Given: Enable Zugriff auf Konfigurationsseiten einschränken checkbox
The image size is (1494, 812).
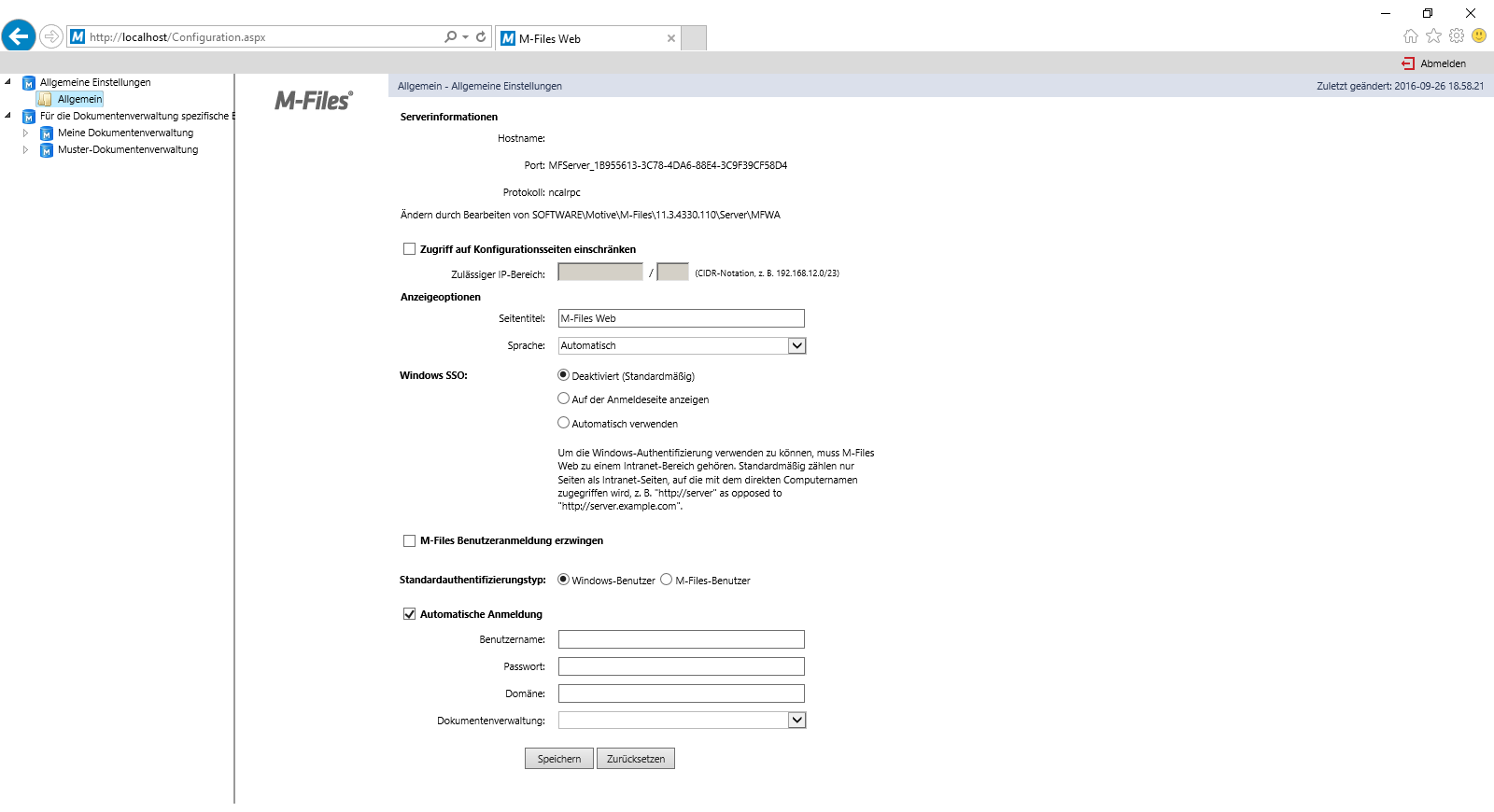Looking at the screenshot, I should [409, 249].
